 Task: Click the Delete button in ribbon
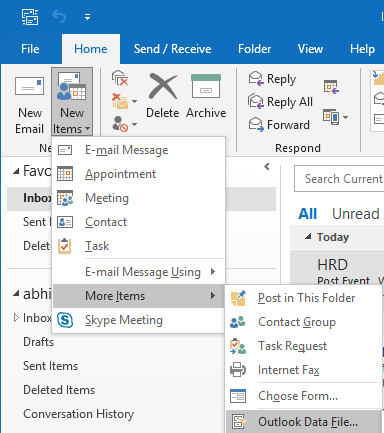click(162, 96)
